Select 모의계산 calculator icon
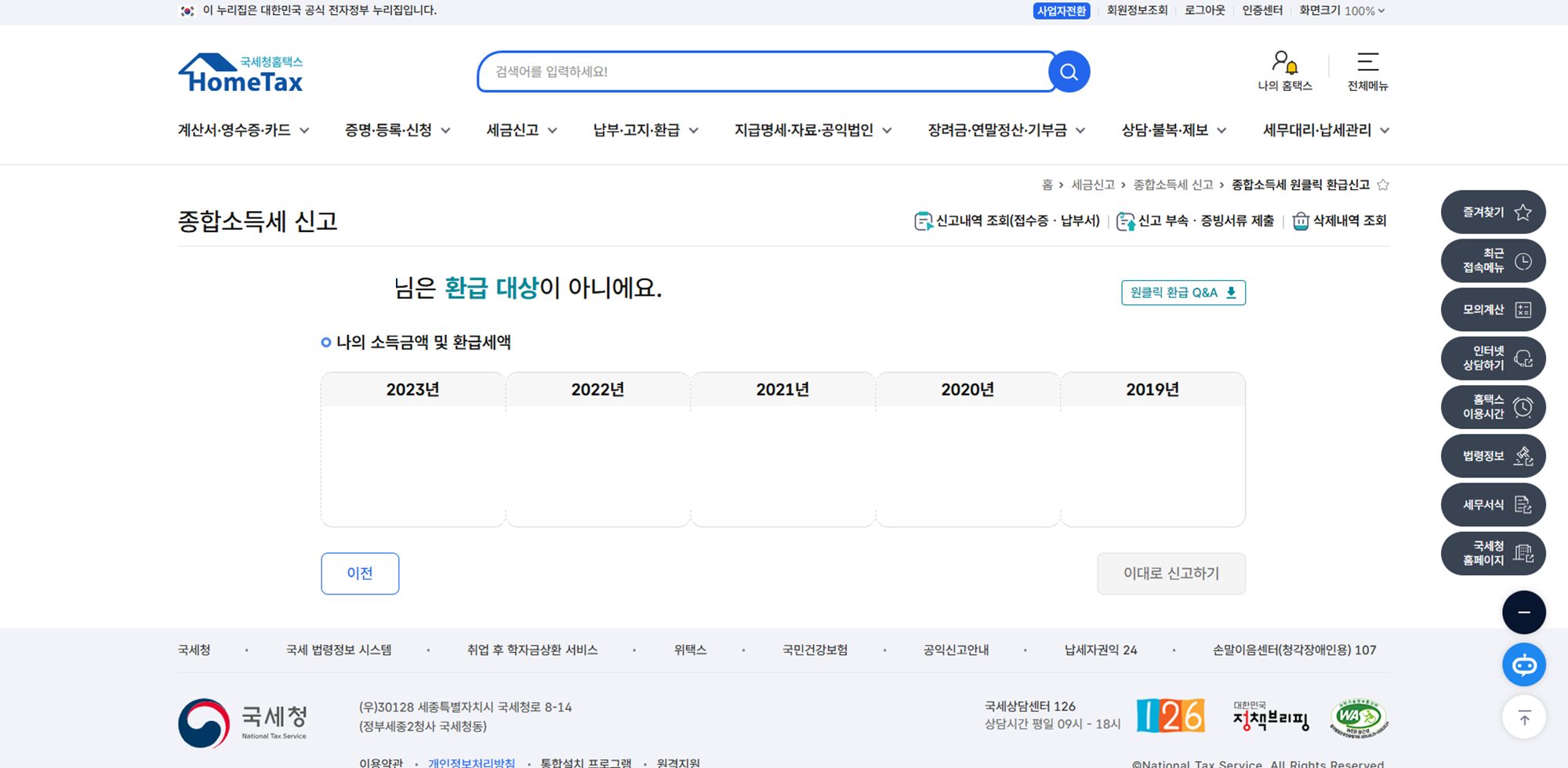 tap(1522, 309)
